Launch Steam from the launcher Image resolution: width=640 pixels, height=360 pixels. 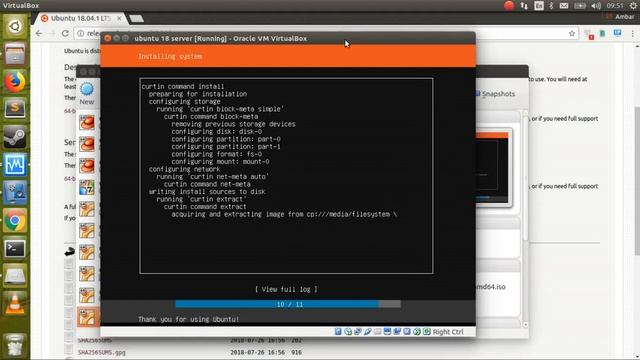(15, 137)
